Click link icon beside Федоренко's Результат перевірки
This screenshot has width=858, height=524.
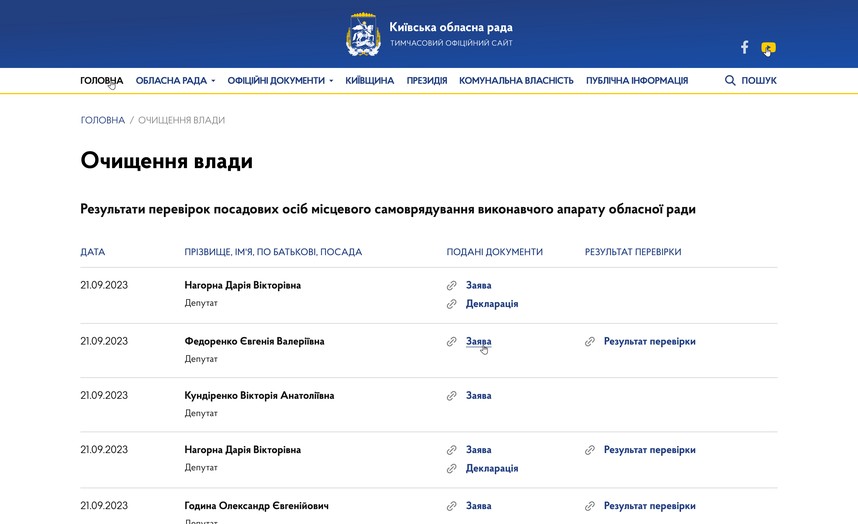coord(589,342)
